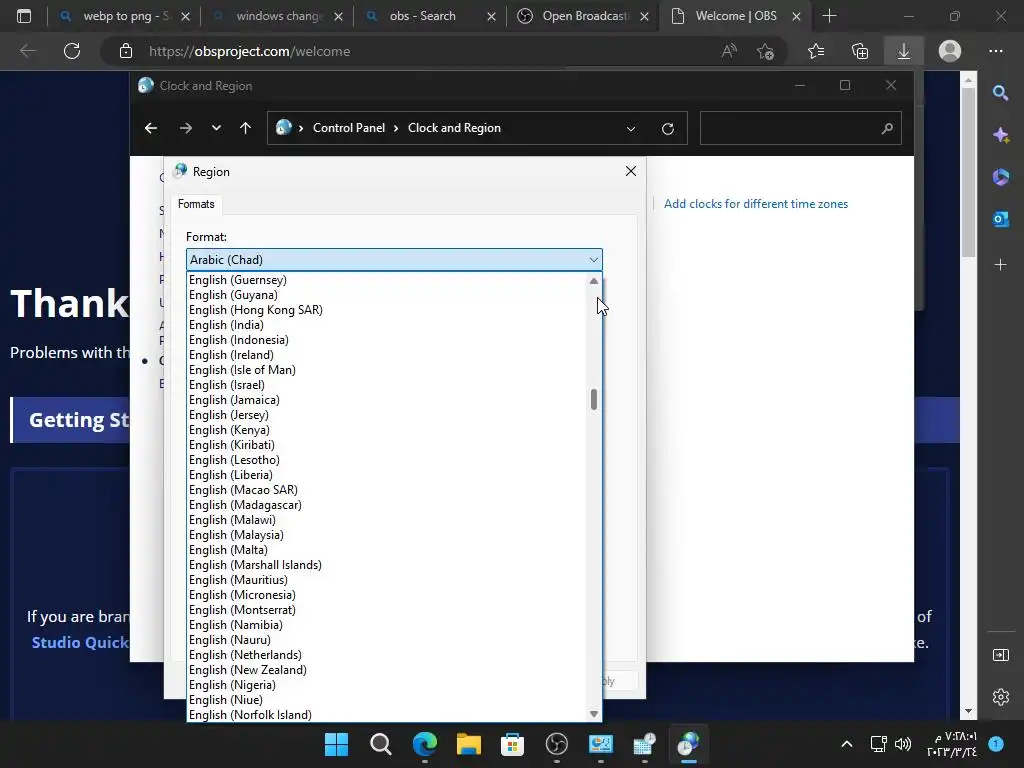The height and width of the screenshot is (768, 1024).
Task: Open Microsoft Store from taskbar
Action: pyautogui.click(x=512, y=744)
